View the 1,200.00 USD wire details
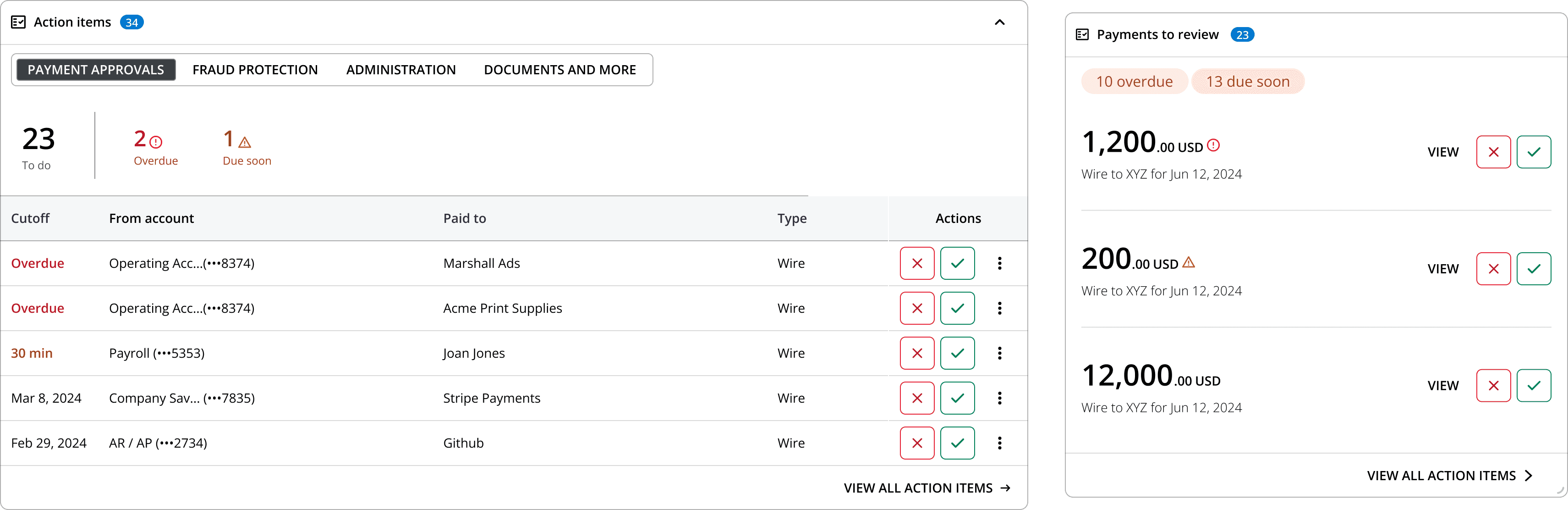The width and height of the screenshot is (1568, 510). (1442, 152)
